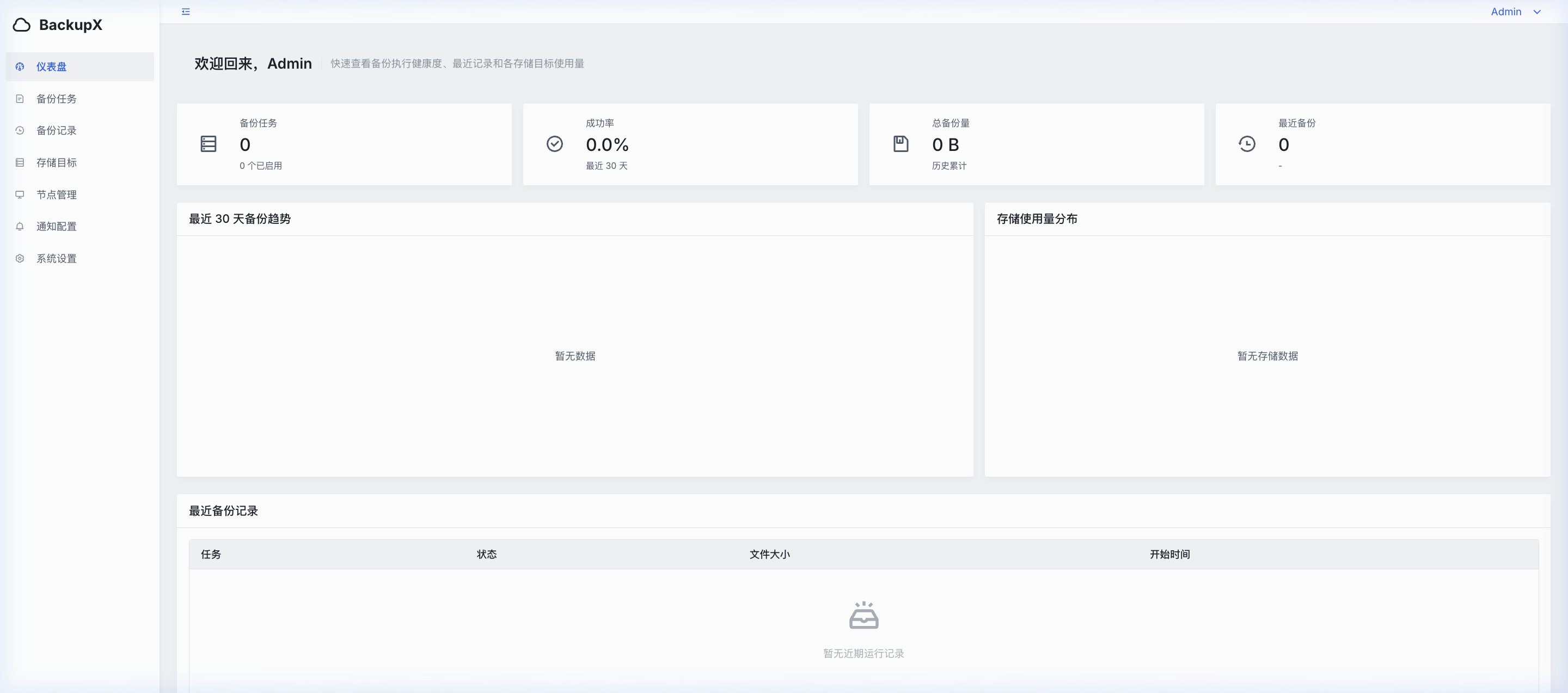Image resolution: width=1568 pixels, height=693 pixels.
Task: Click the storage stack icon in 备份任务 card
Action: click(x=208, y=144)
